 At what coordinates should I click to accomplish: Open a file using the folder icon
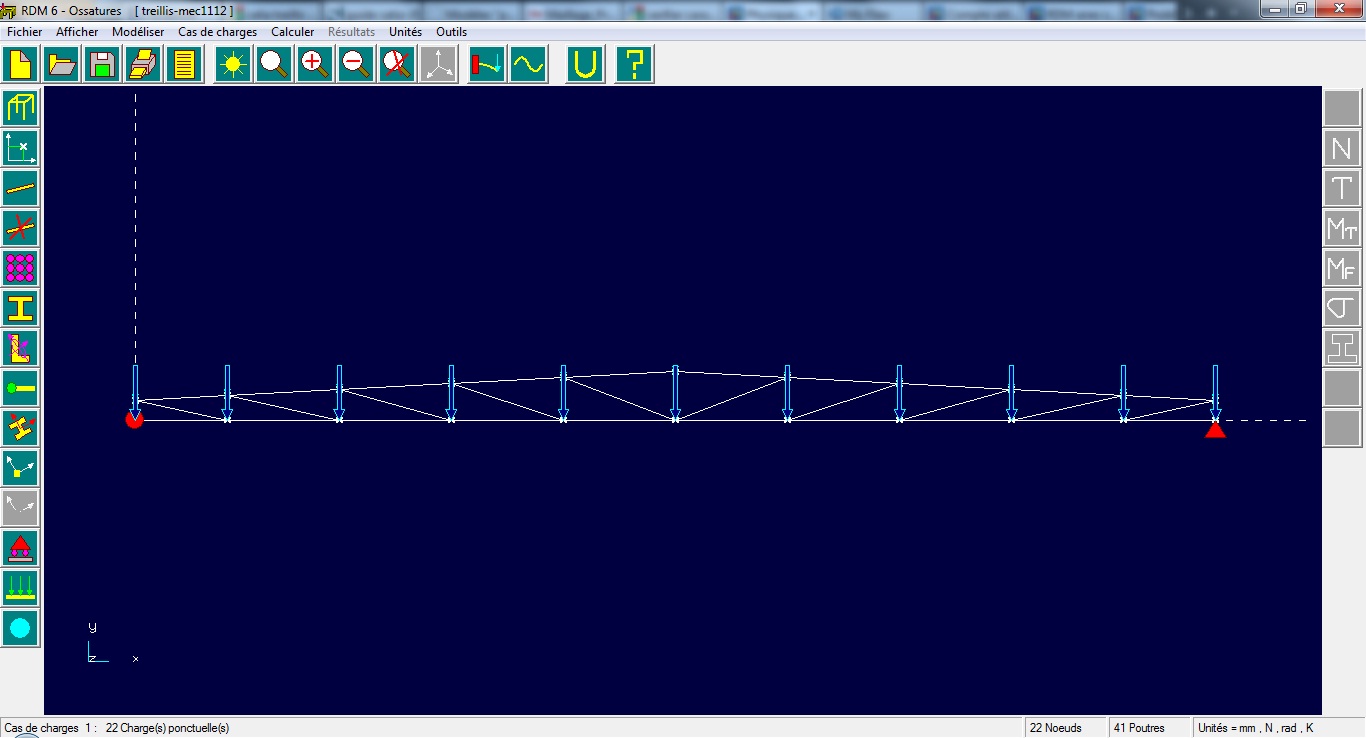(x=62, y=65)
